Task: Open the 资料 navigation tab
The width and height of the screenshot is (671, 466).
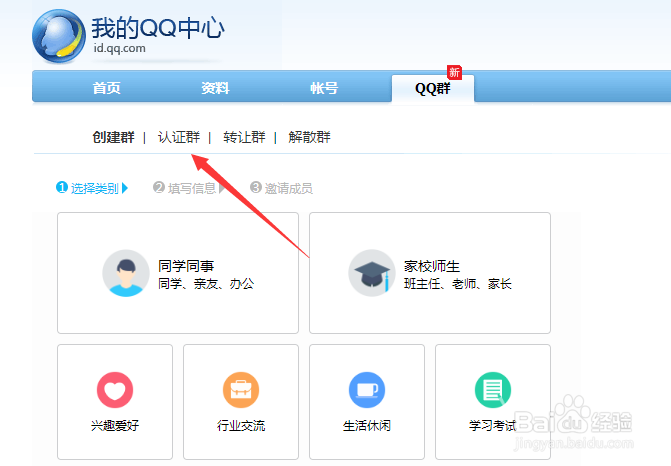Action: [x=215, y=88]
